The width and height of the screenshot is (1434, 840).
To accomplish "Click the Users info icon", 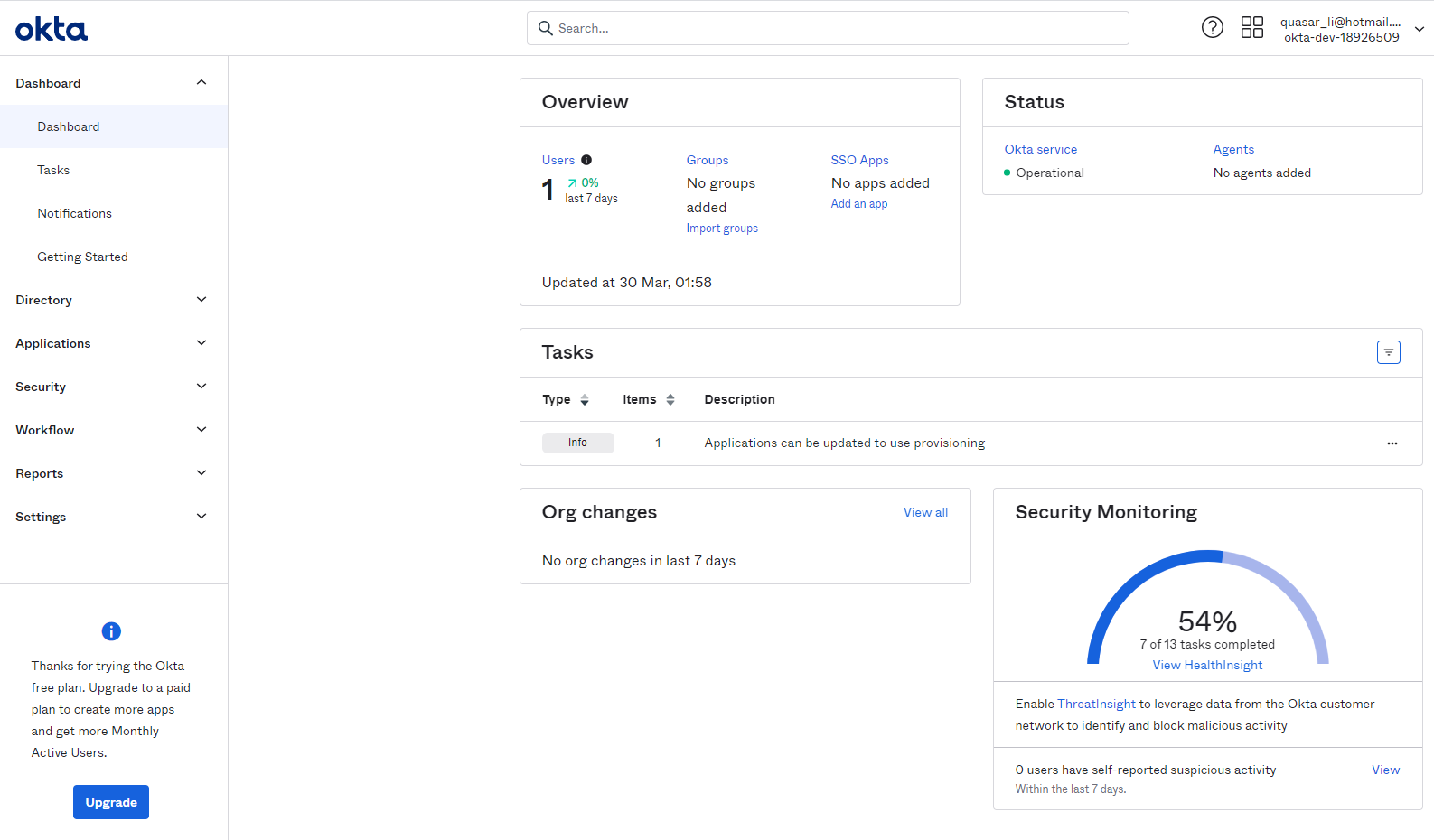I will click(586, 160).
